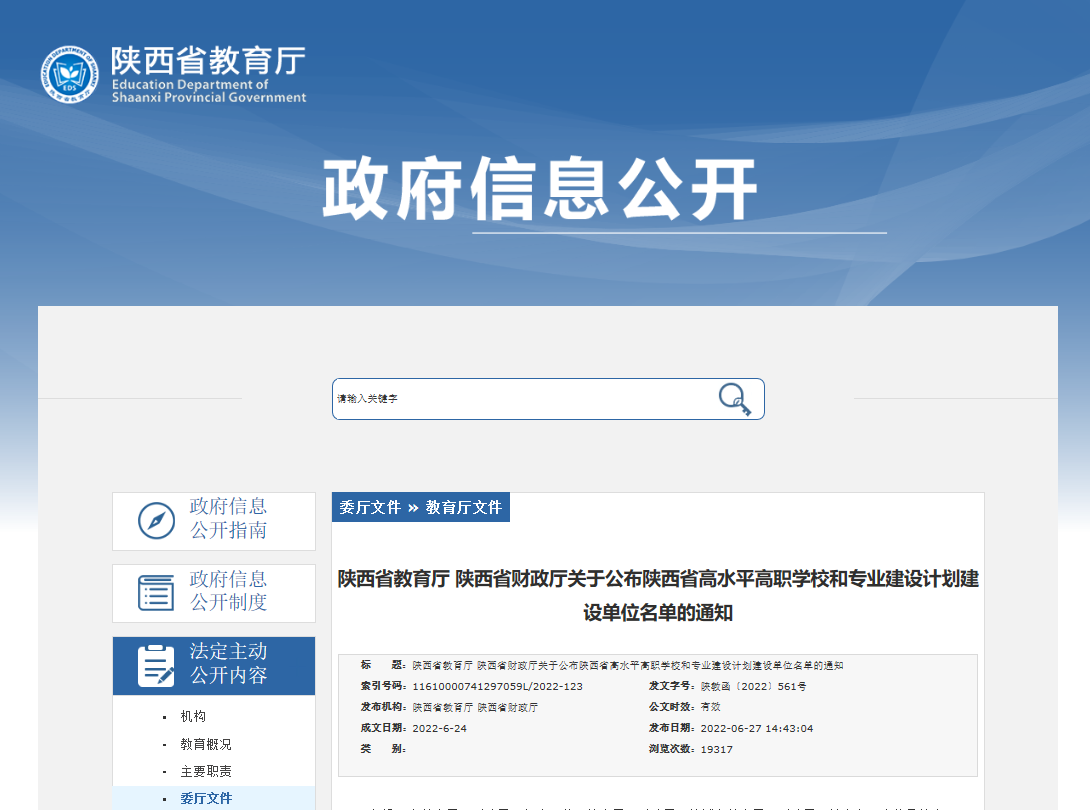Click the clipboard icon for 法定主动公开内容
The image size is (1090, 810).
coord(156,665)
